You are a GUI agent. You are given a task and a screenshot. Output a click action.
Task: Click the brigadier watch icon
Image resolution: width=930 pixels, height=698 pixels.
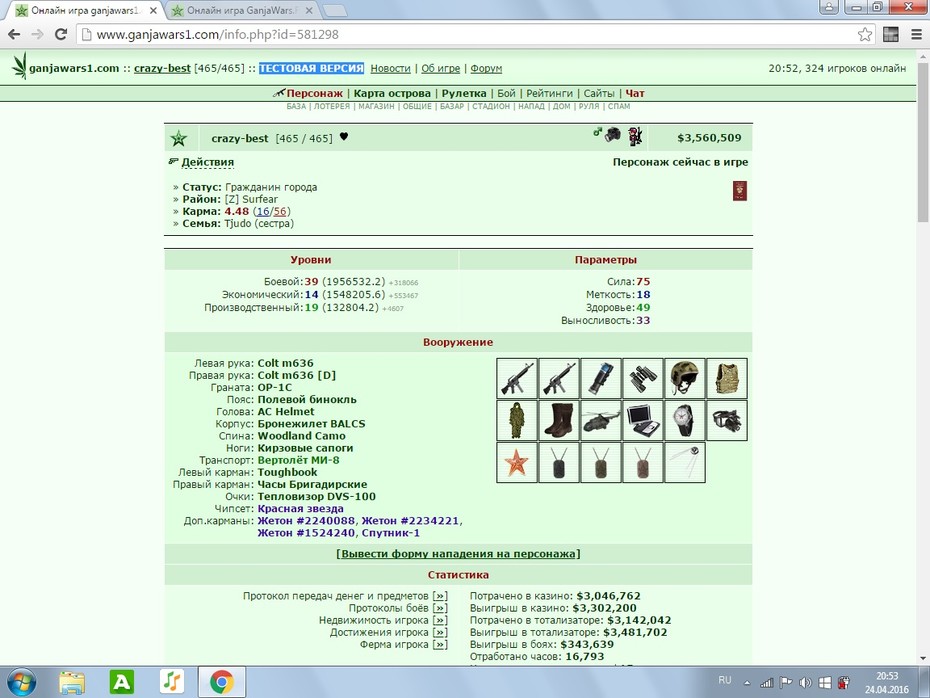pyautogui.click(x=684, y=420)
